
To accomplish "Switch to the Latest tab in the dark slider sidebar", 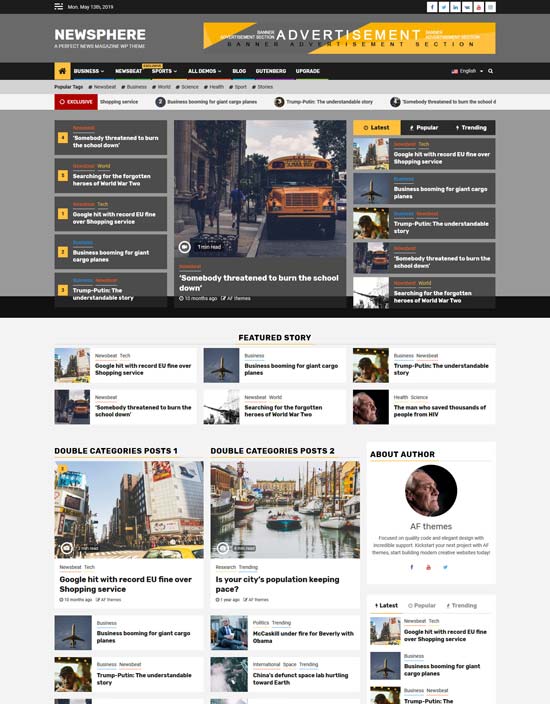I will click(x=377, y=128).
